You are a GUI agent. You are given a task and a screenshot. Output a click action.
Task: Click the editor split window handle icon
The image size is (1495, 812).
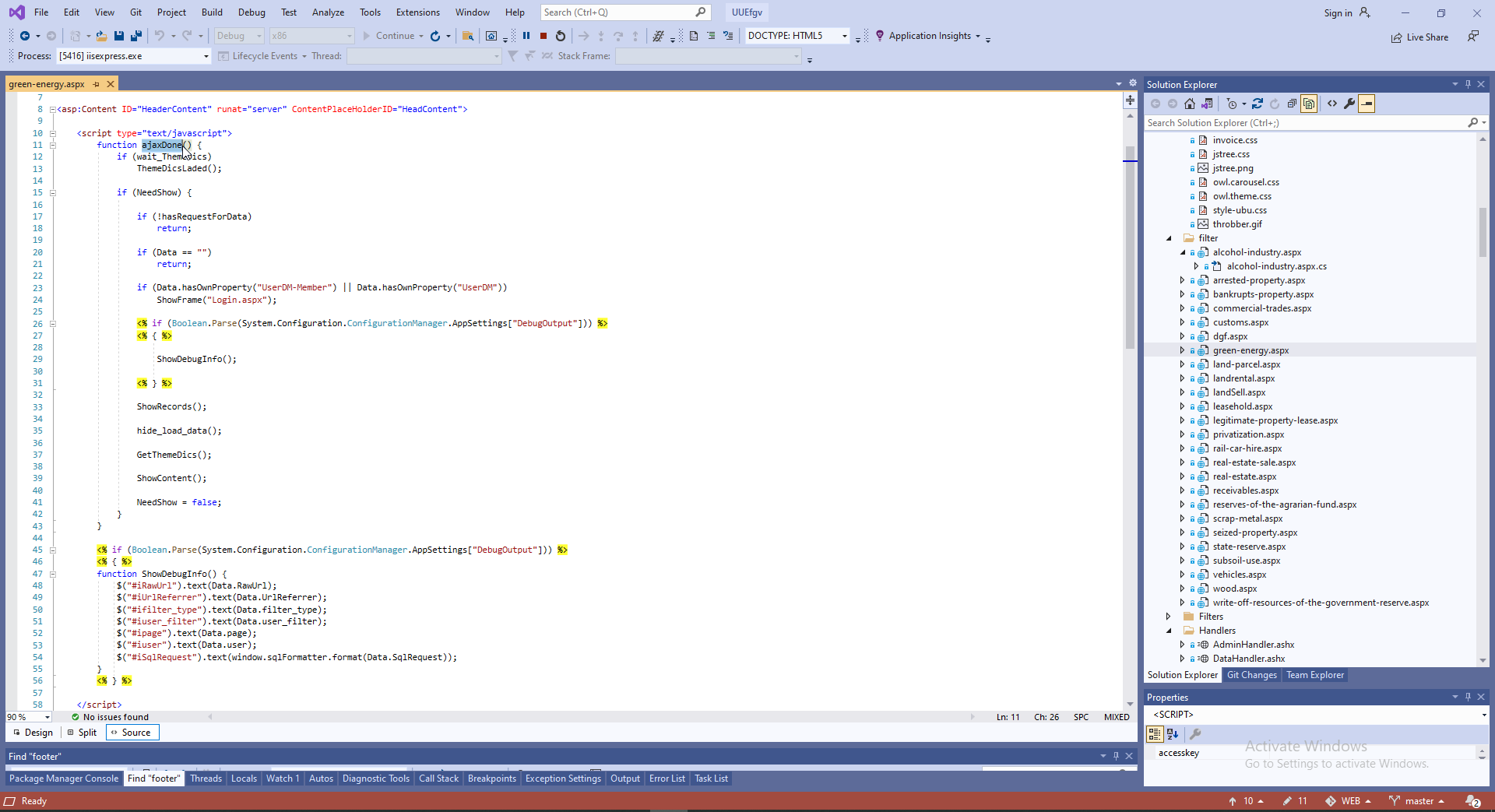pos(1130,100)
